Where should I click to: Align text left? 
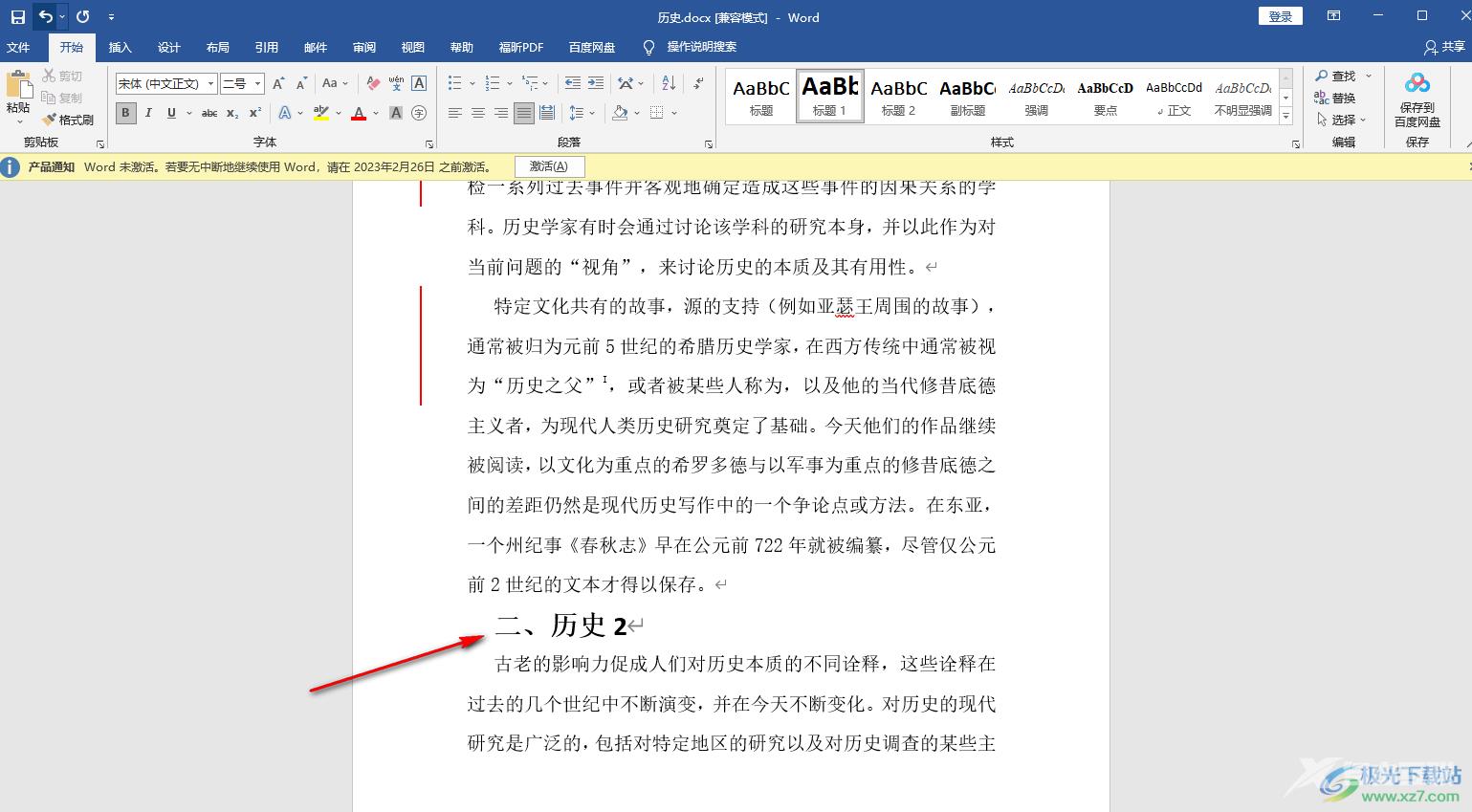(454, 113)
